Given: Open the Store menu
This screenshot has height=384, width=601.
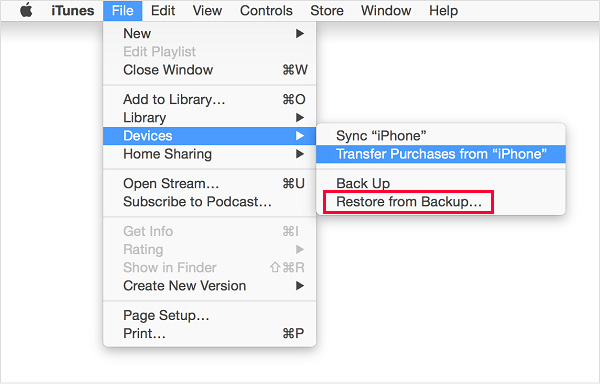Looking at the screenshot, I should pos(327,10).
